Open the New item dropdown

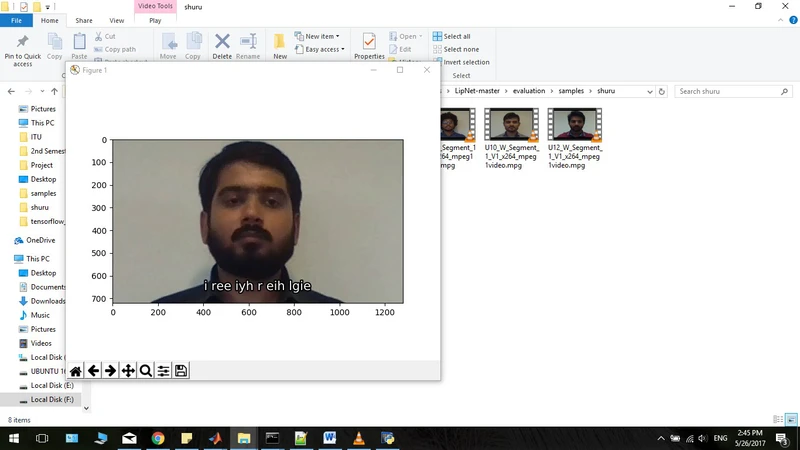(x=321, y=36)
